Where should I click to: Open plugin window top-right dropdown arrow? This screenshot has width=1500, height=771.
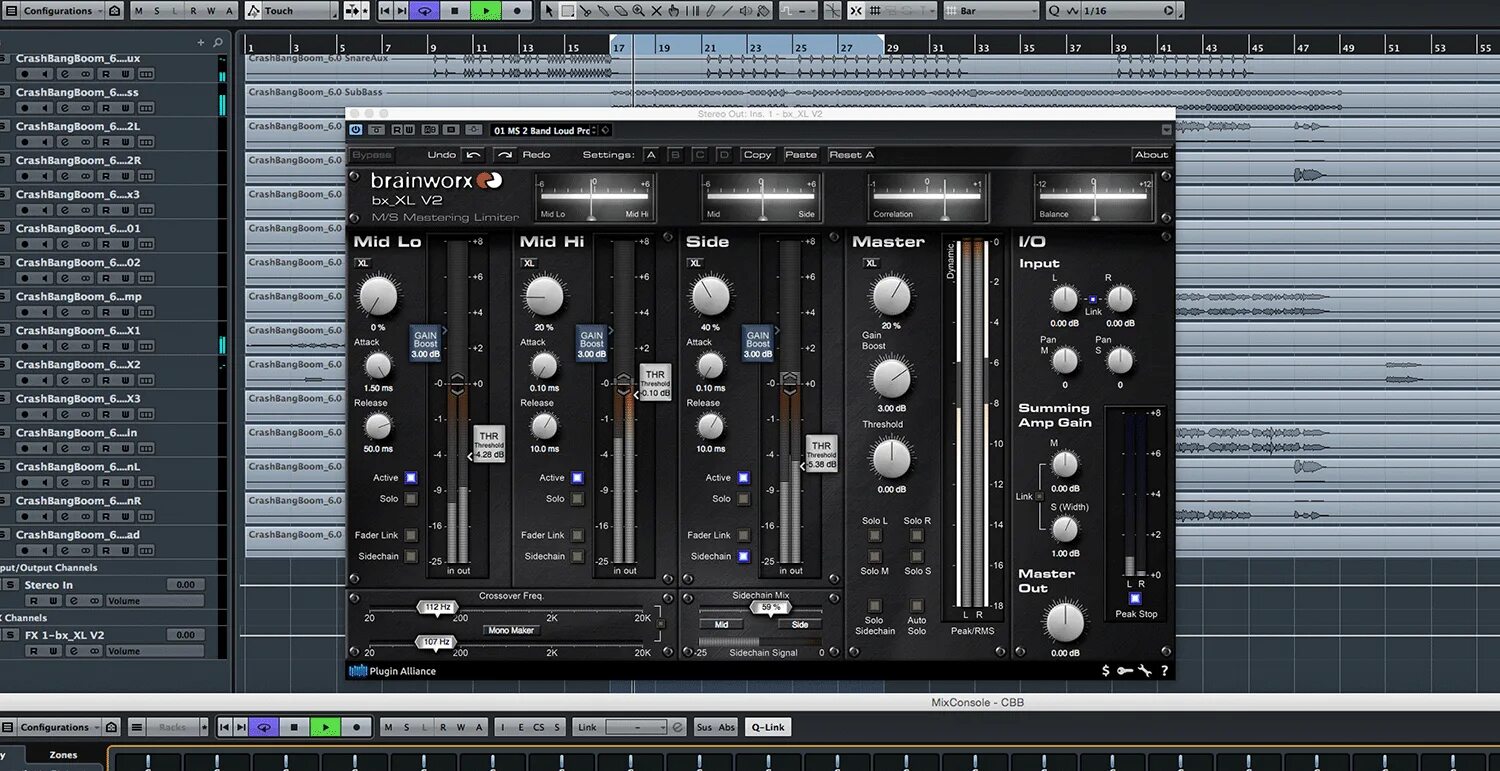tap(1166, 130)
